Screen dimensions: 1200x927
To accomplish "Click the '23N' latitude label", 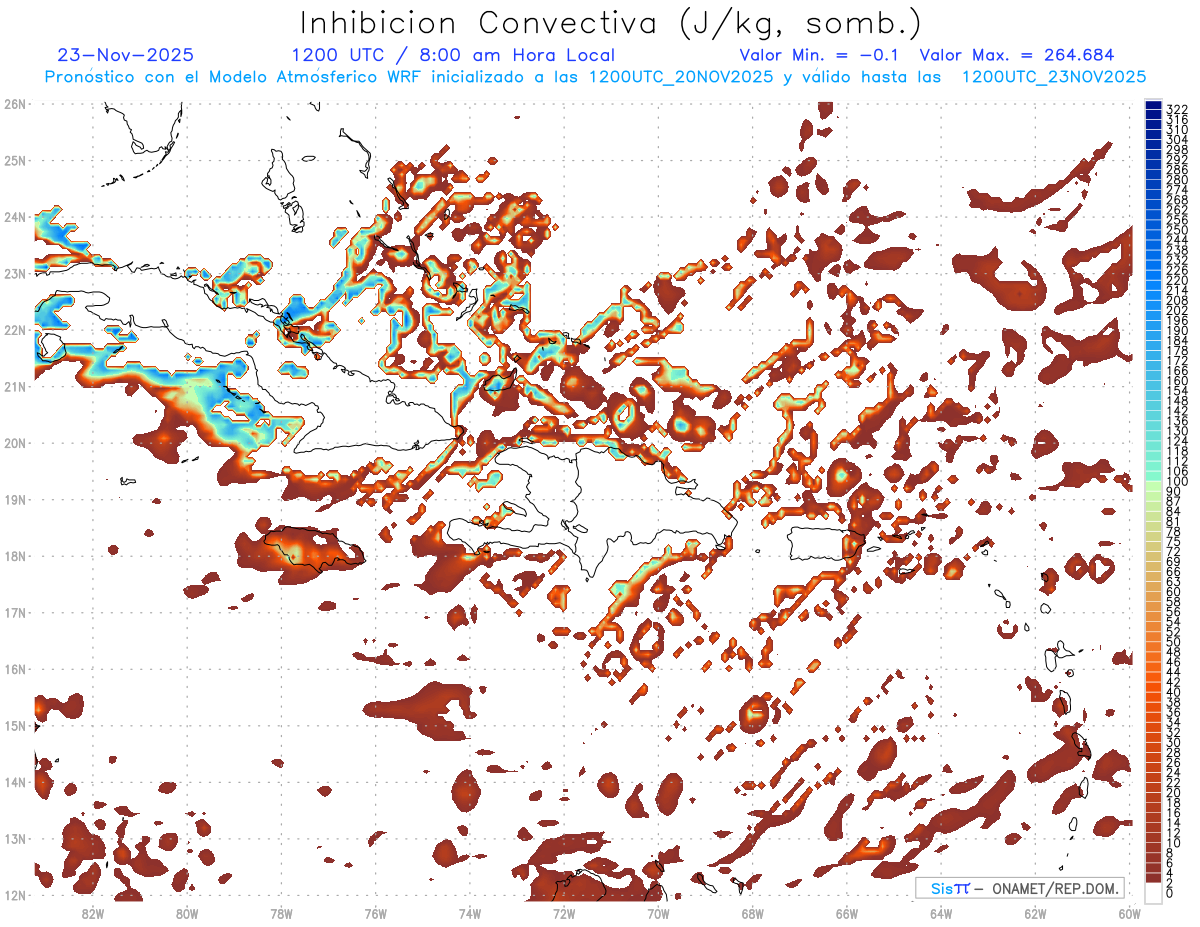I will tap(14, 273).
